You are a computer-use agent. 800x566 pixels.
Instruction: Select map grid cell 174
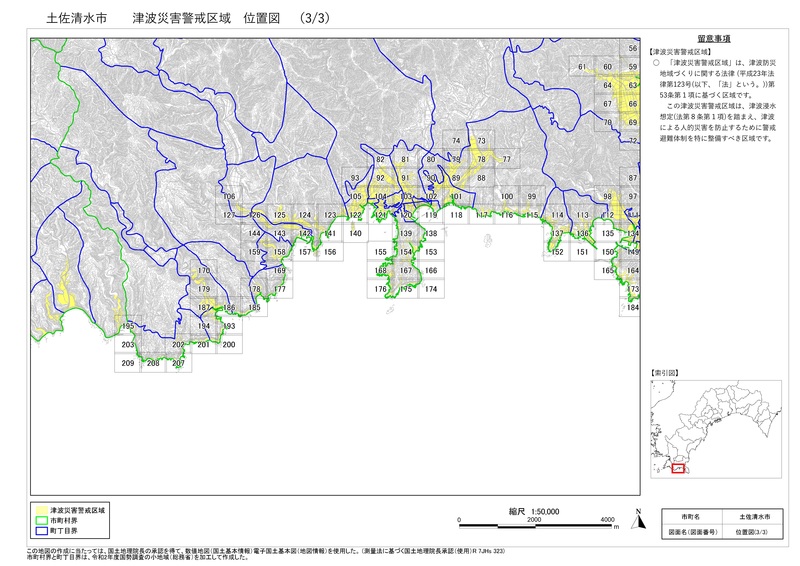pyautogui.click(x=430, y=289)
